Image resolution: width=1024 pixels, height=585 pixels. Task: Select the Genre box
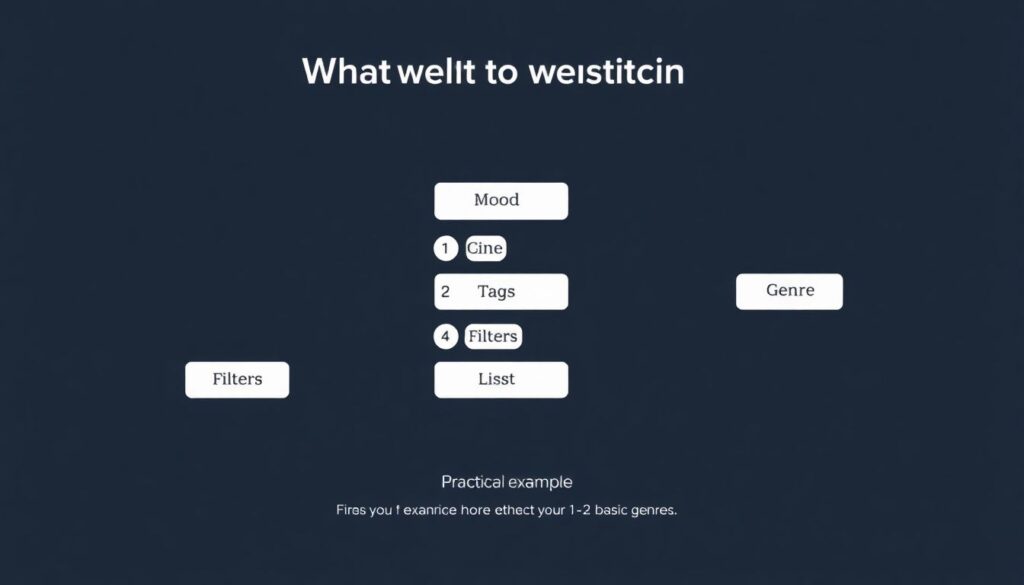click(789, 291)
